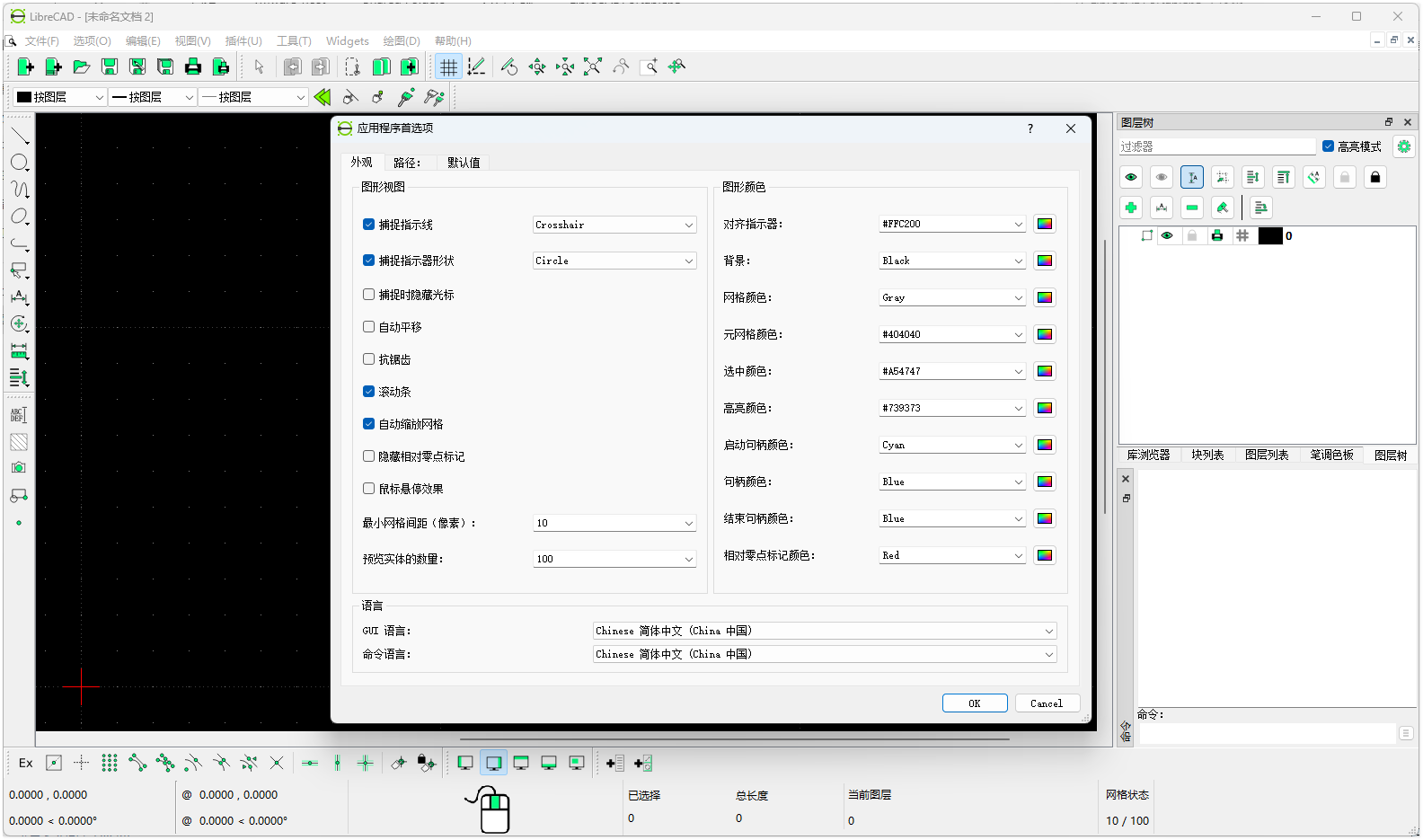Enable snap to endpoints icon
This screenshot has height=840, width=1423.
(x=137, y=763)
